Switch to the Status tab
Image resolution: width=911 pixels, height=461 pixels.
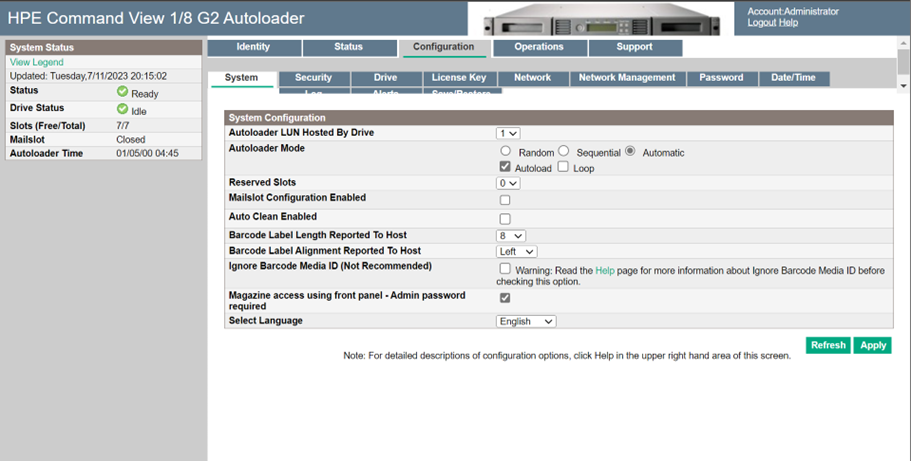(x=349, y=48)
